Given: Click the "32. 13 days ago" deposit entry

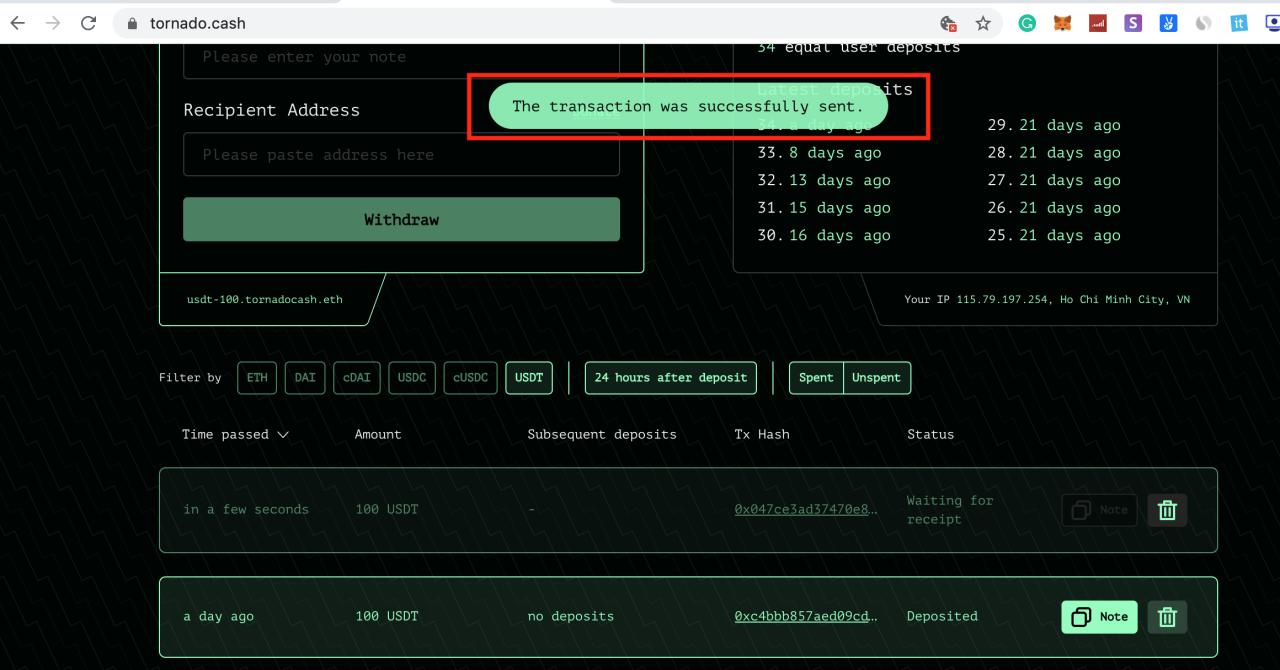Looking at the screenshot, I should coord(823,180).
